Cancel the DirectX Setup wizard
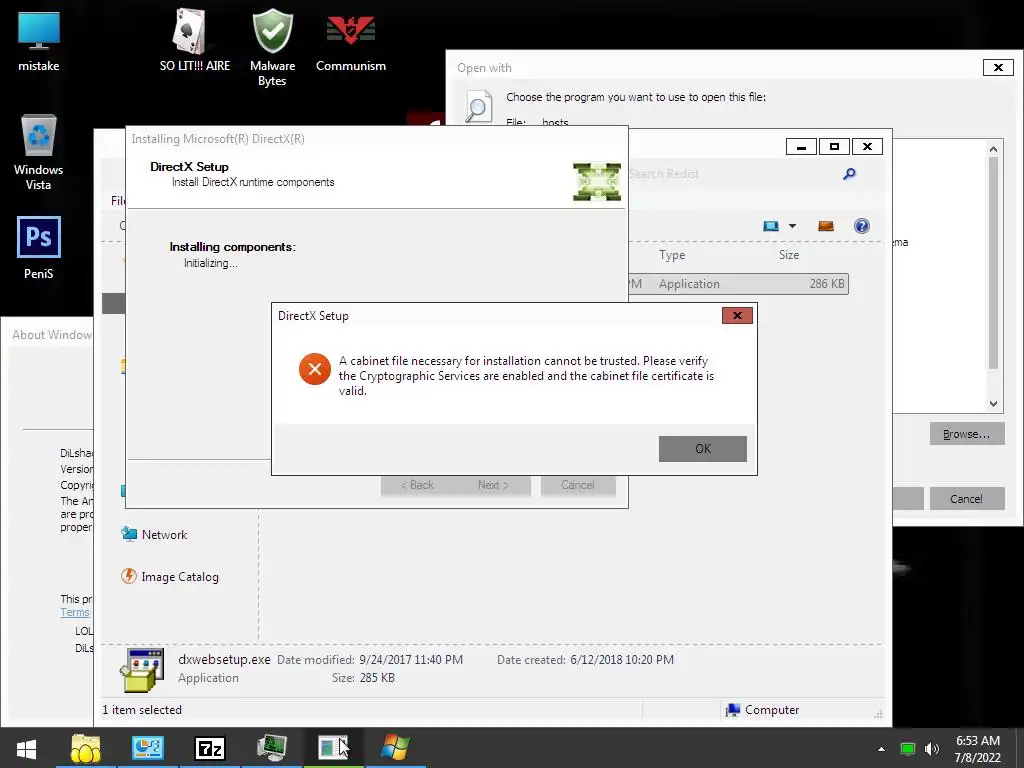This screenshot has width=1024, height=768. click(578, 485)
